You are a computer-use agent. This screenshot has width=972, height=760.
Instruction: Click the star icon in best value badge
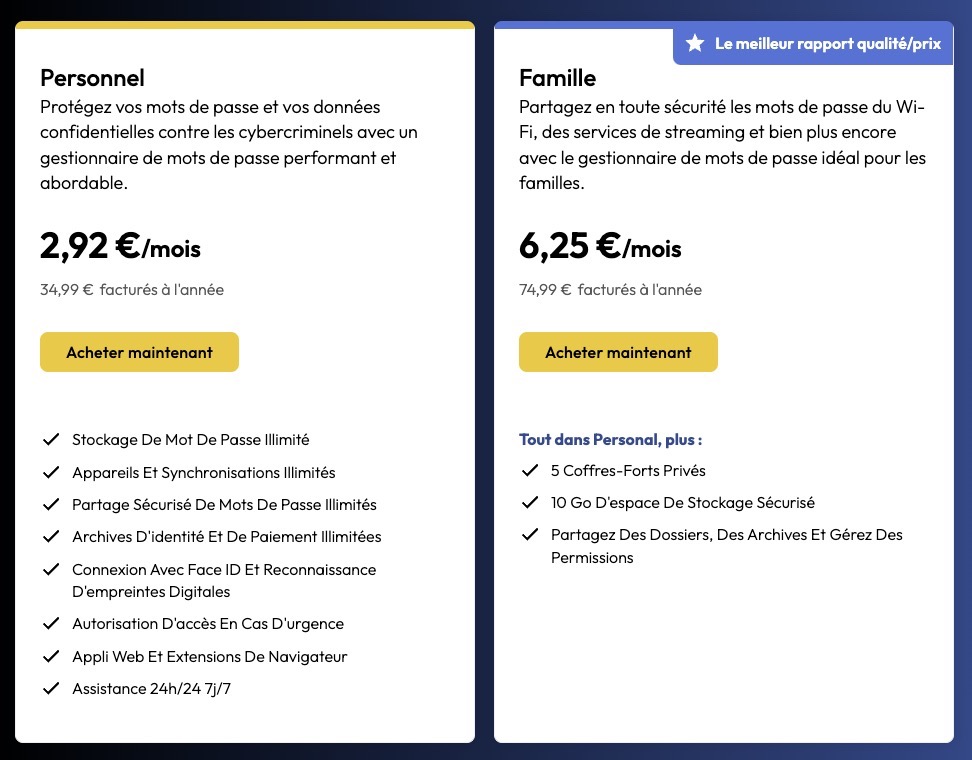(695, 44)
